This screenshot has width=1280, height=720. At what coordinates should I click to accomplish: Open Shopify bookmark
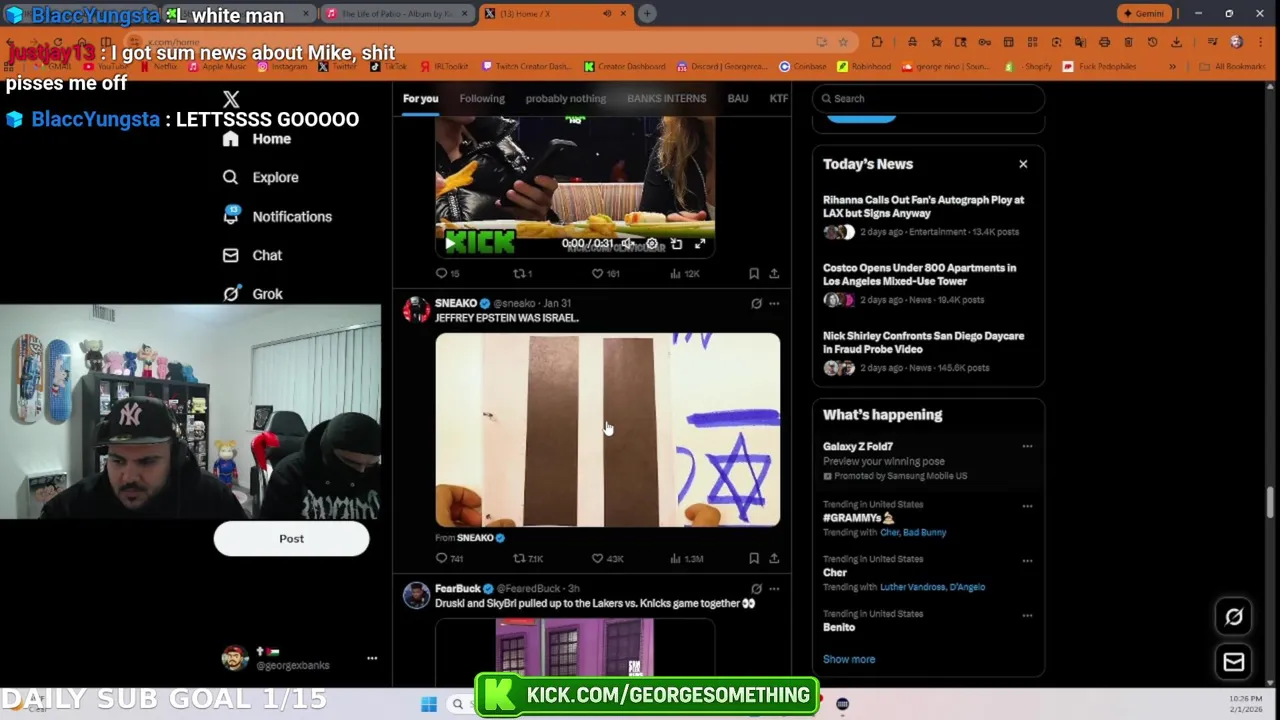click(x=1031, y=67)
